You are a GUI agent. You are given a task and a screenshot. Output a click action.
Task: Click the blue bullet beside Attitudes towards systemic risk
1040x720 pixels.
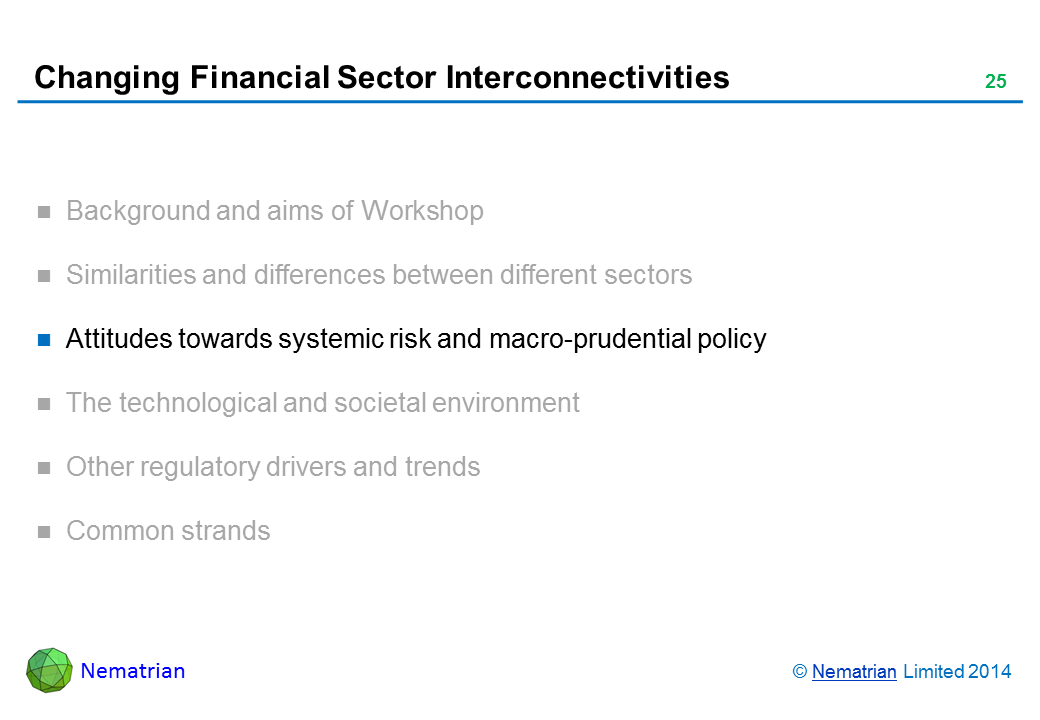(44, 340)
